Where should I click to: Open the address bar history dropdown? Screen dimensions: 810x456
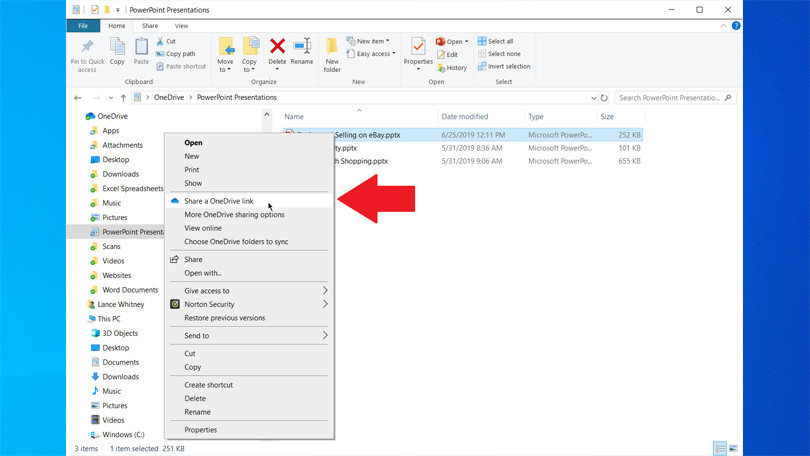(x=594, y=98)
